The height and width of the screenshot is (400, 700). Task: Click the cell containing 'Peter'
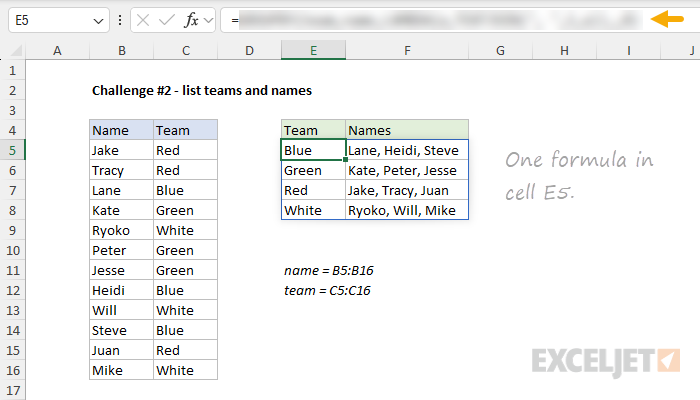click(121, 250)
